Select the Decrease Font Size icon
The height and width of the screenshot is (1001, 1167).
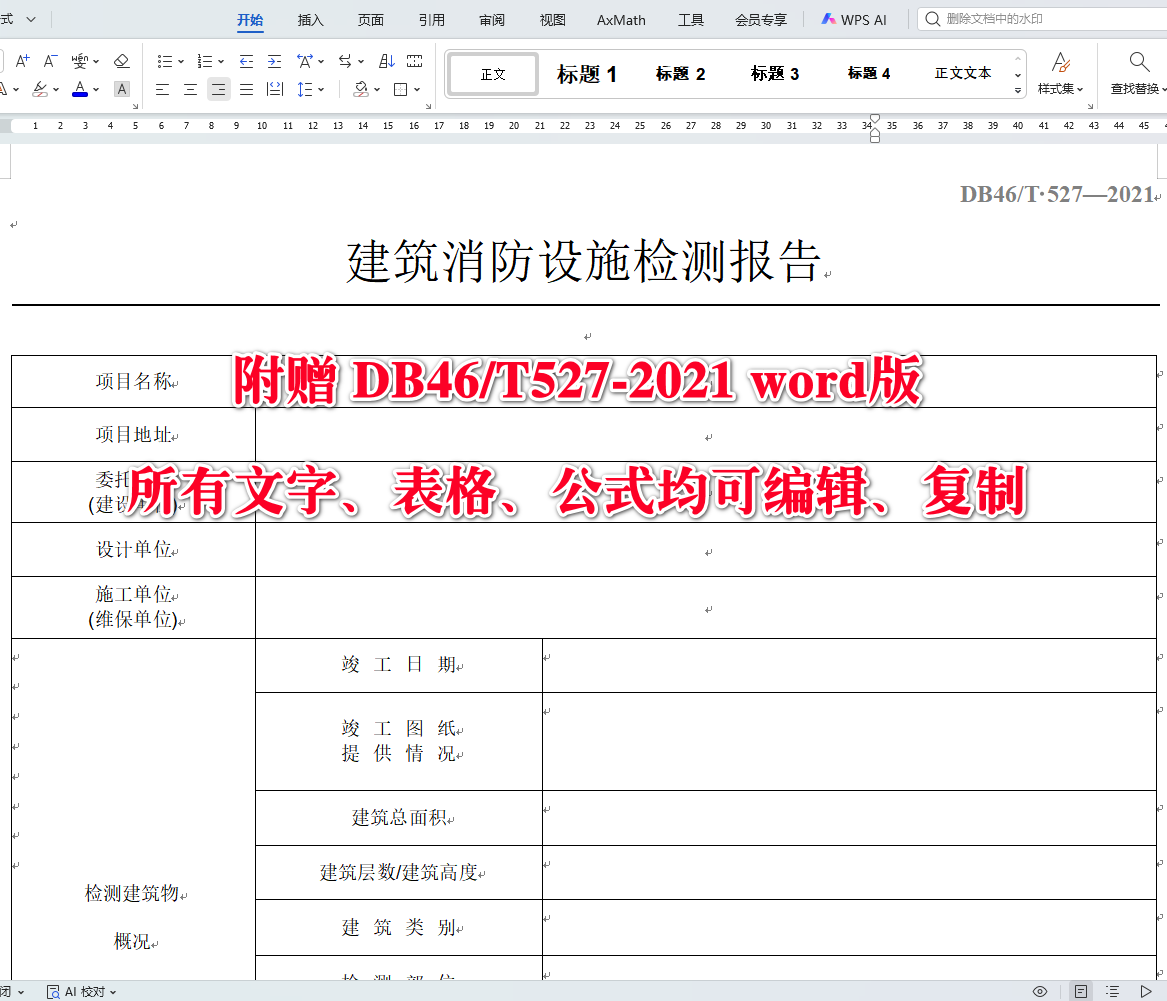pyautogui.click(x=48, y=60)
